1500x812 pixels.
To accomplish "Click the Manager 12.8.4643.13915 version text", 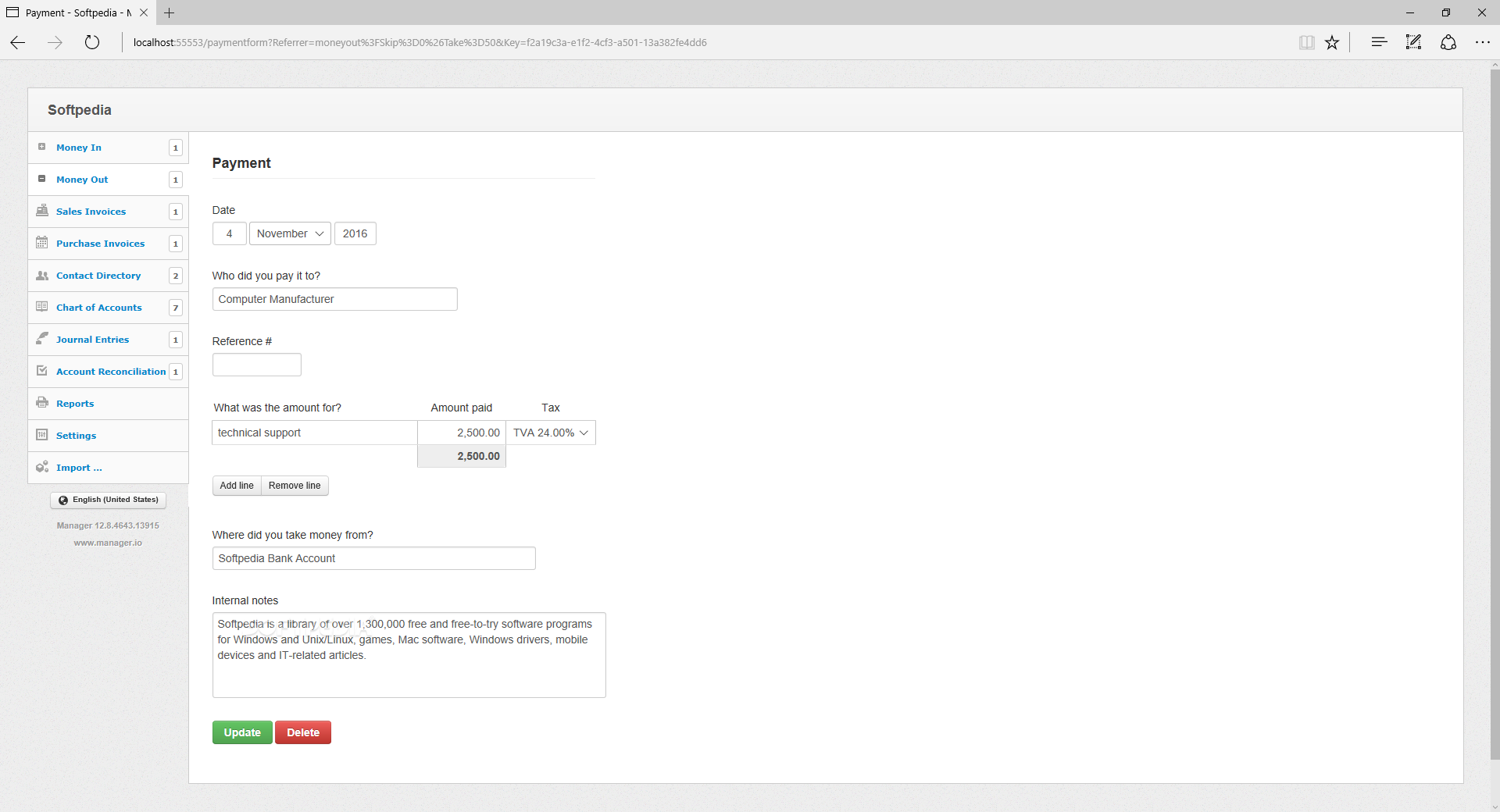I will click(108, 525).
